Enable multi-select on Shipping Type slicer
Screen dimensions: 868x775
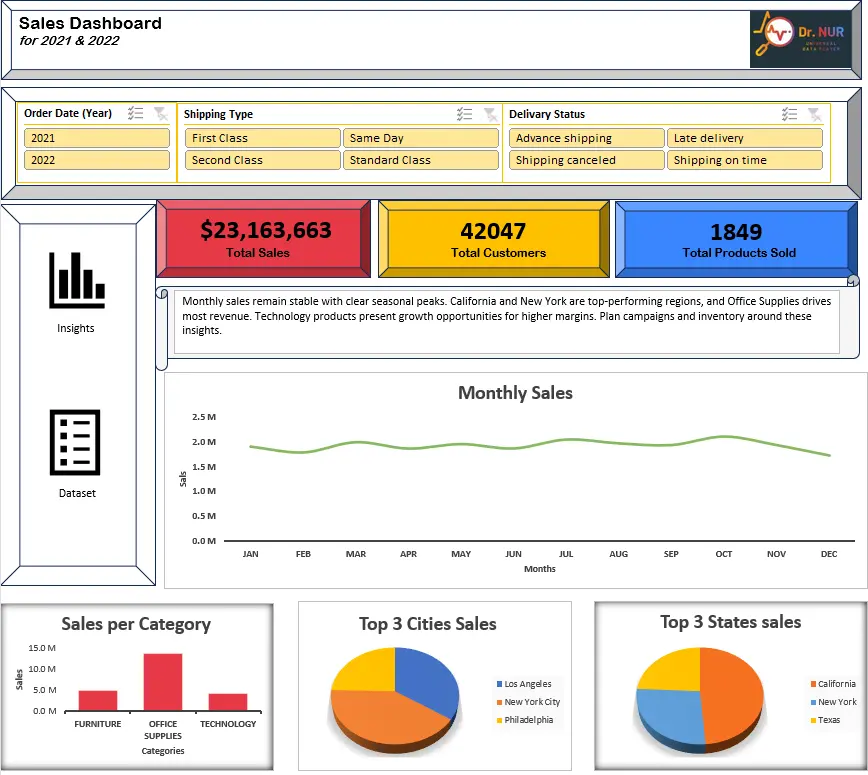pos(463,113)
